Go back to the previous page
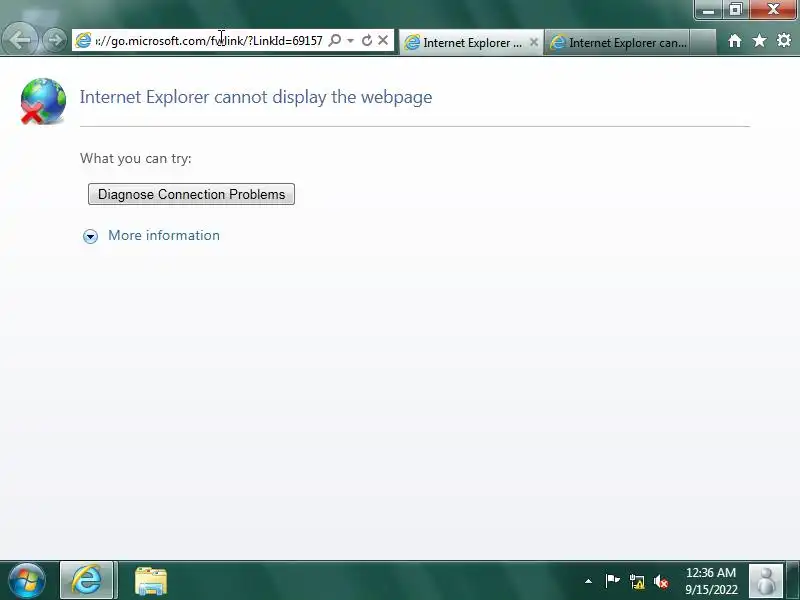Image resolution: width=800 pixels, height=600 pixels. [20, 40]
